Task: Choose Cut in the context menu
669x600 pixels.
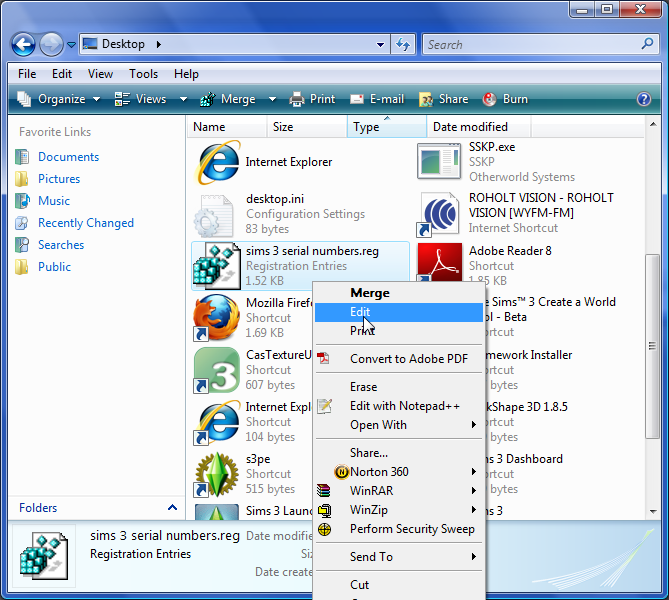Action: pyautogui.click(x=399, y=585)
